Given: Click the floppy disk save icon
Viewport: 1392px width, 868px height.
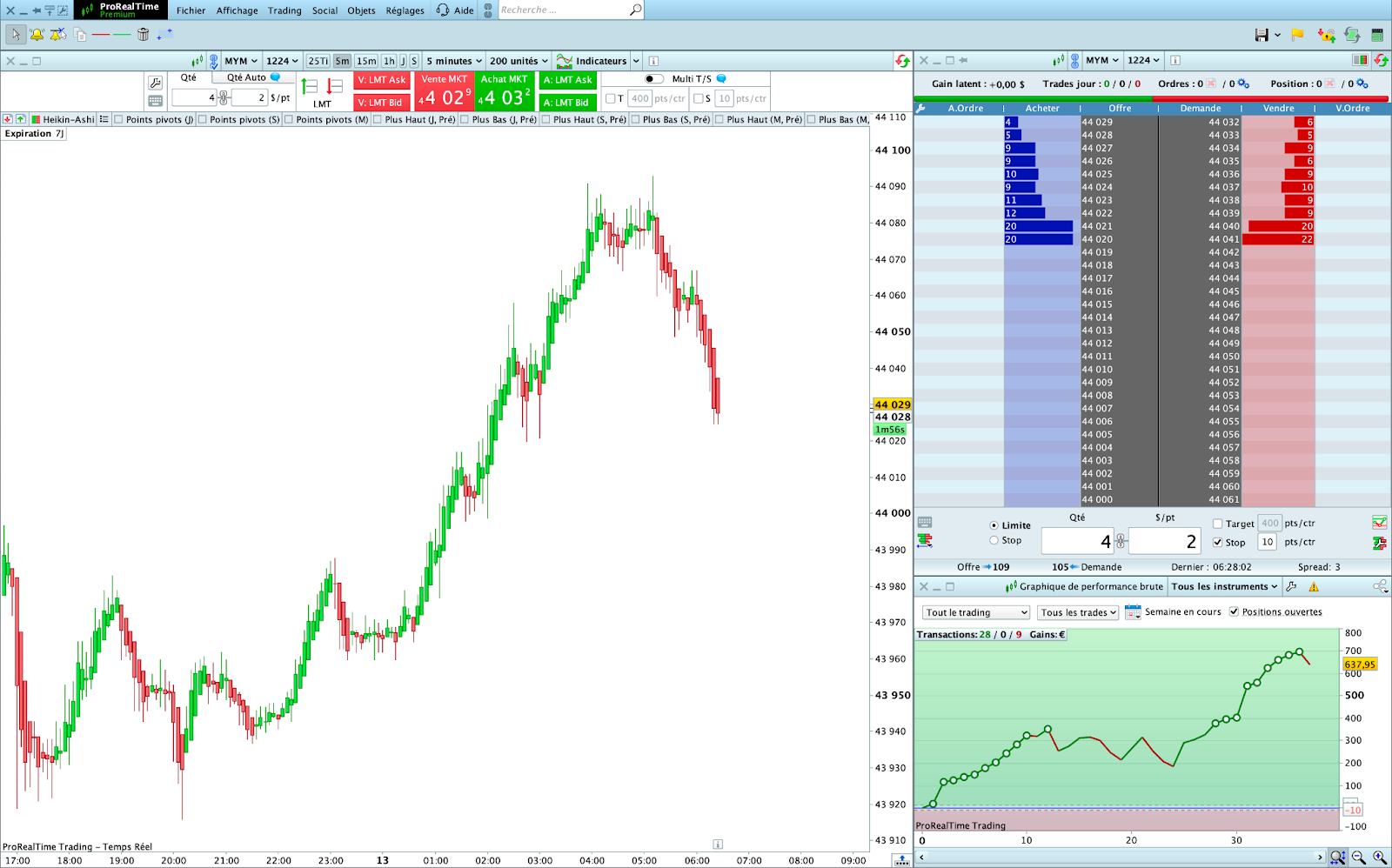Looking at the screenshot, I should [x=1261, y=35].
